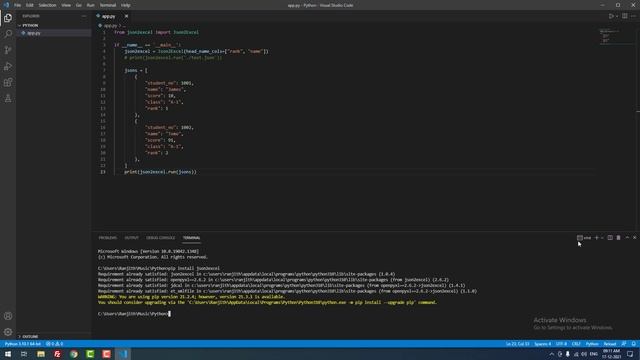Open the Run menu
This screenshot has height=360, width=640.
[91, 5]
